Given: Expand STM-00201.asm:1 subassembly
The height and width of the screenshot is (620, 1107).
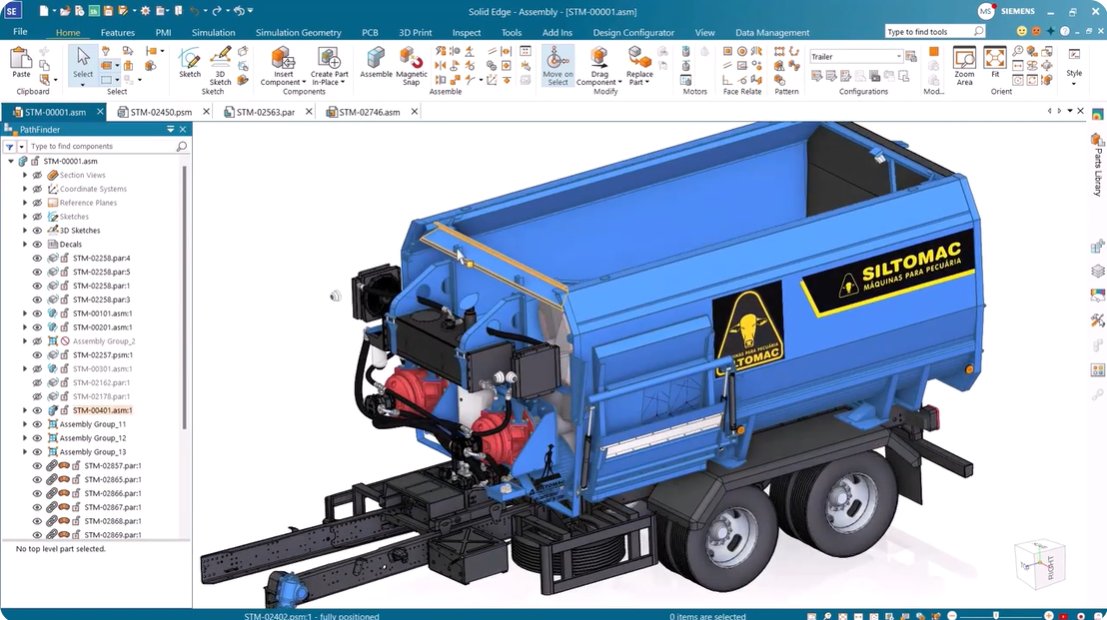Looking at the screenshot, I should tap(25, 327).
